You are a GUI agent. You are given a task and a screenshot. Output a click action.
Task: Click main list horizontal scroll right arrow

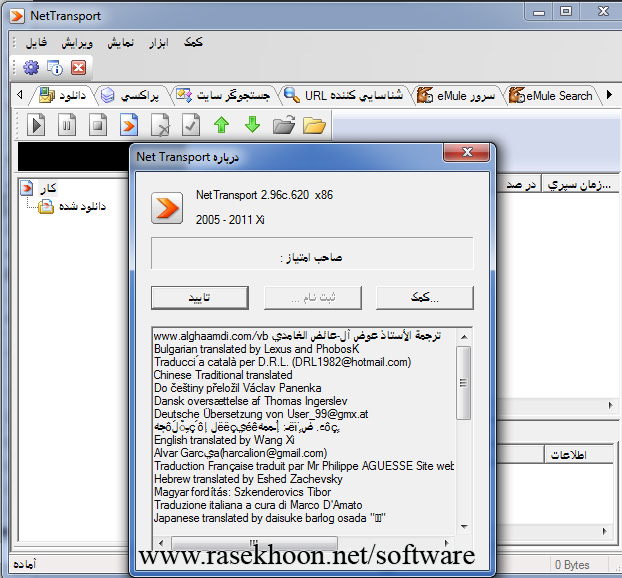click(610, 405)
